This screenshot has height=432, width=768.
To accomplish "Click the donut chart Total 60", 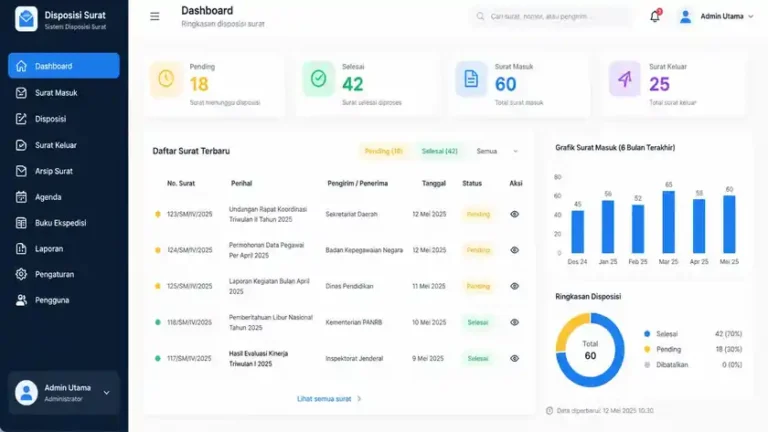I will (590, 350).
